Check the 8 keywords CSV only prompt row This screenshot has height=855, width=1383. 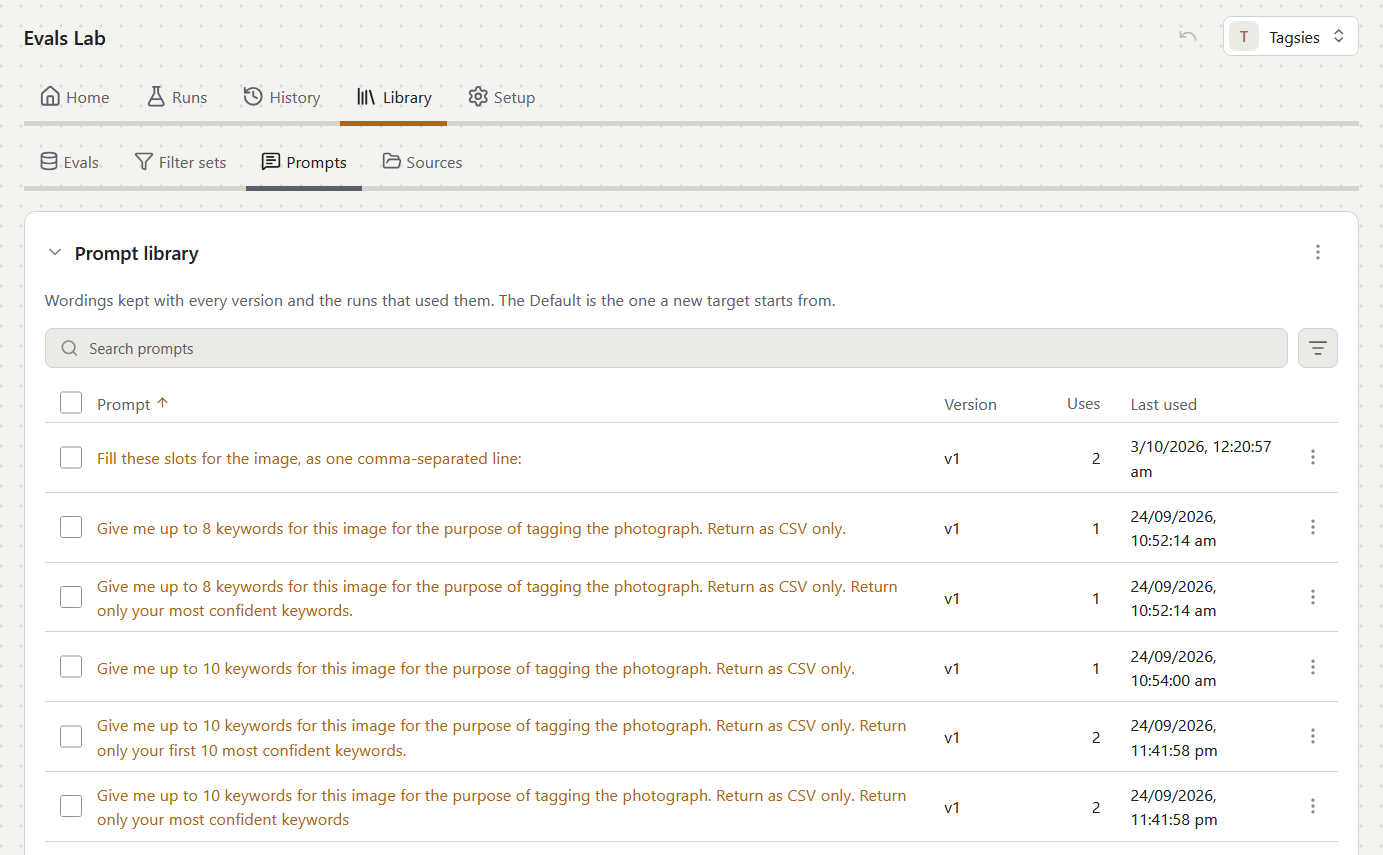tap(71, 527)
